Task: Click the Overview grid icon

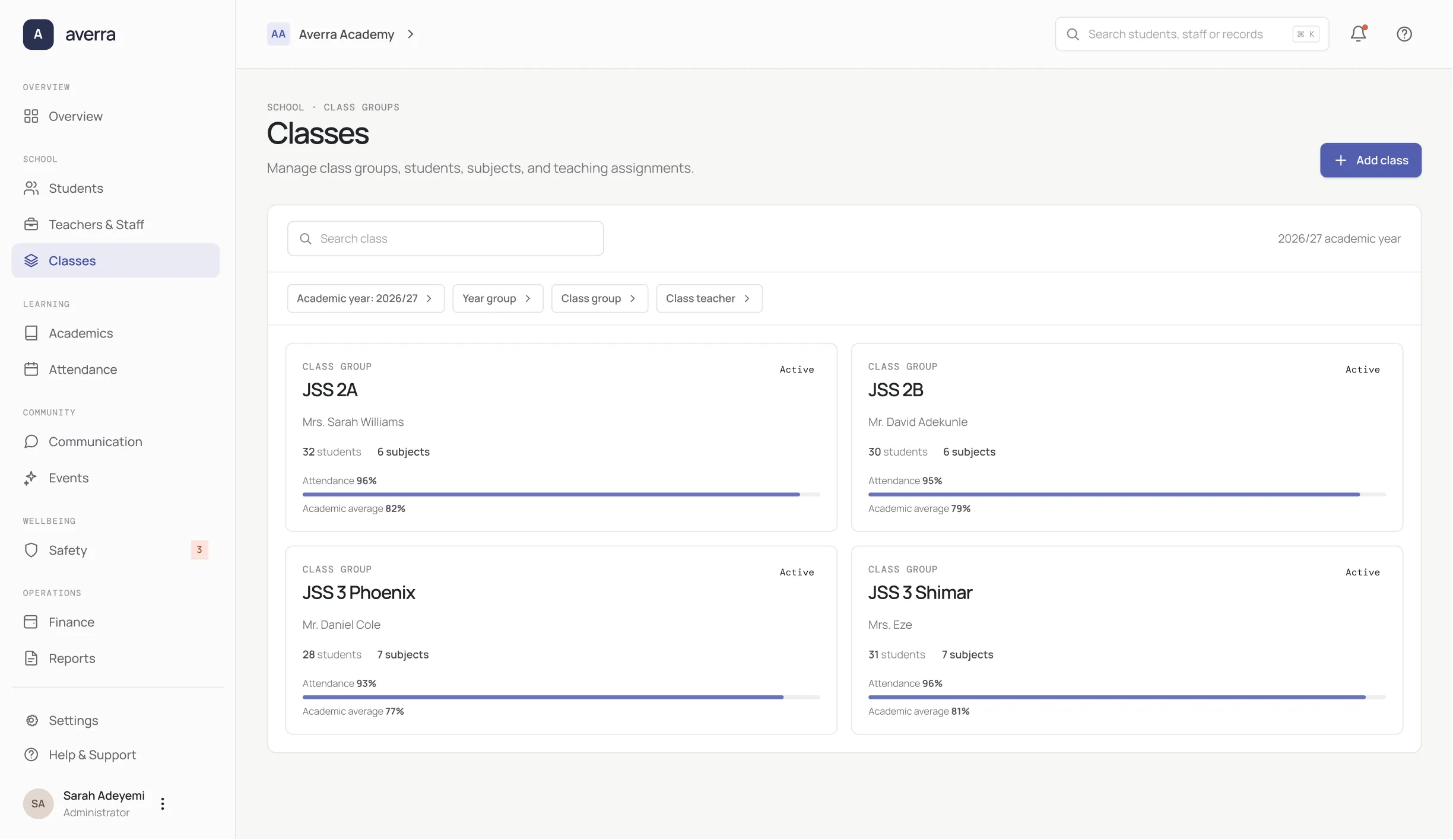Action: pos(31,116)
